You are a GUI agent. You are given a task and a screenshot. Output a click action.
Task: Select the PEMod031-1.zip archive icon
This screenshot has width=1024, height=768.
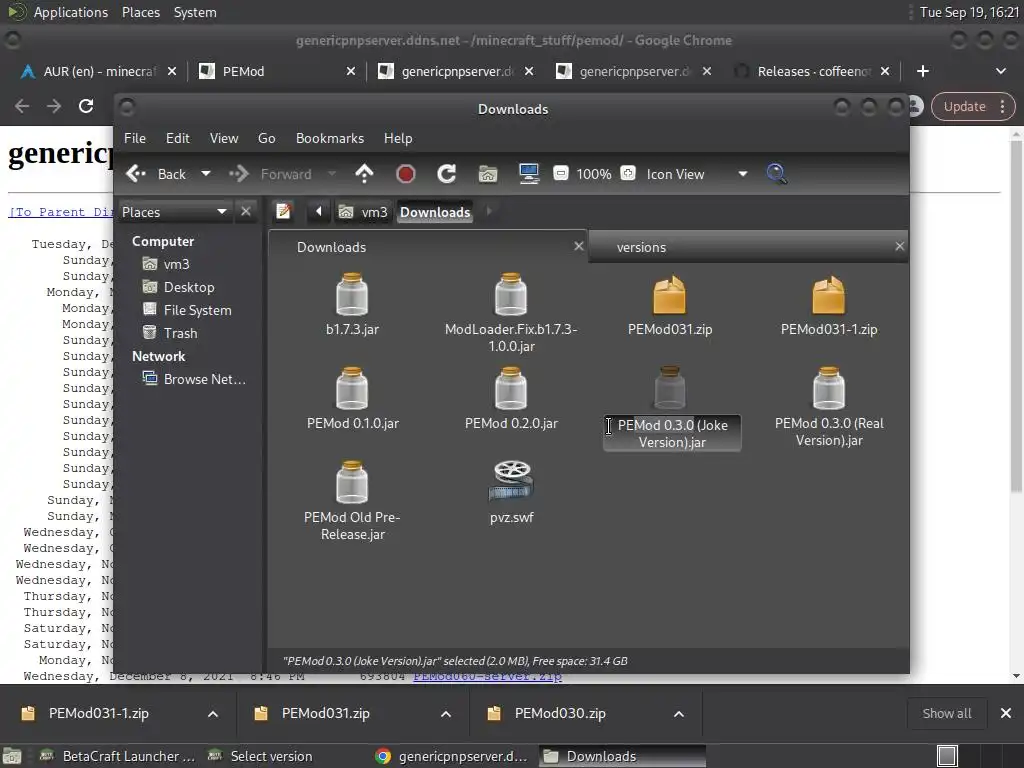[829, 295]
